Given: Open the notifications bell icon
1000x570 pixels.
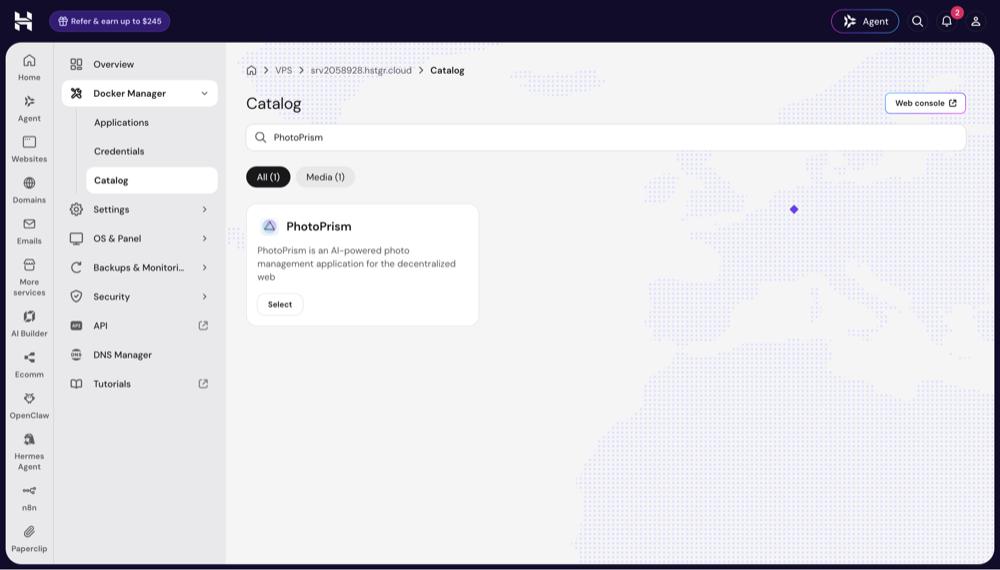Looking at the screenshot, I should tap(946, 21).
